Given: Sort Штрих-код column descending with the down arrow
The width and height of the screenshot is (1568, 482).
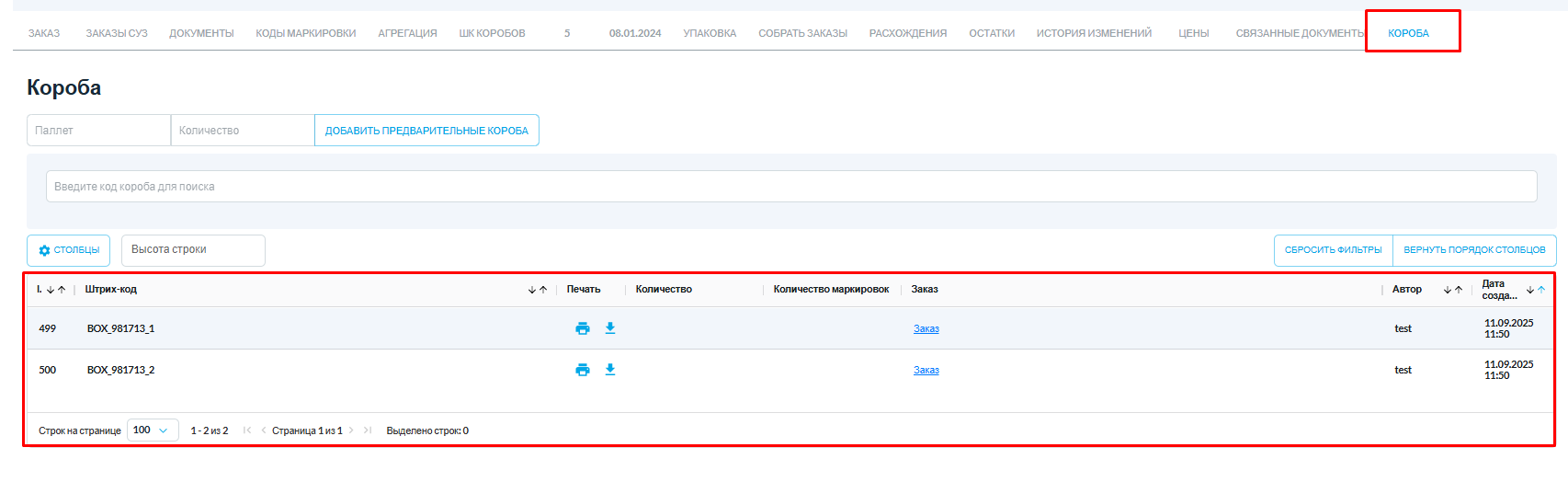Looking at the screenshot, I should pos(532,290).
